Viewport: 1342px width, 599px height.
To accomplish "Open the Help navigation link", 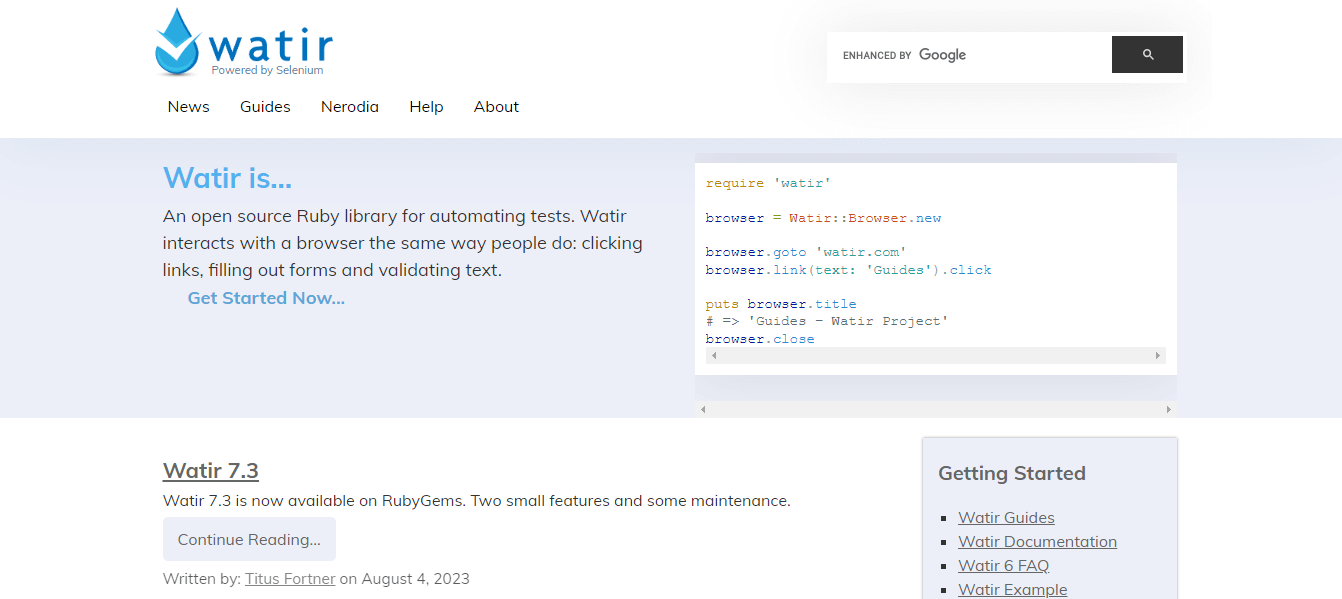I will (426, 107).
